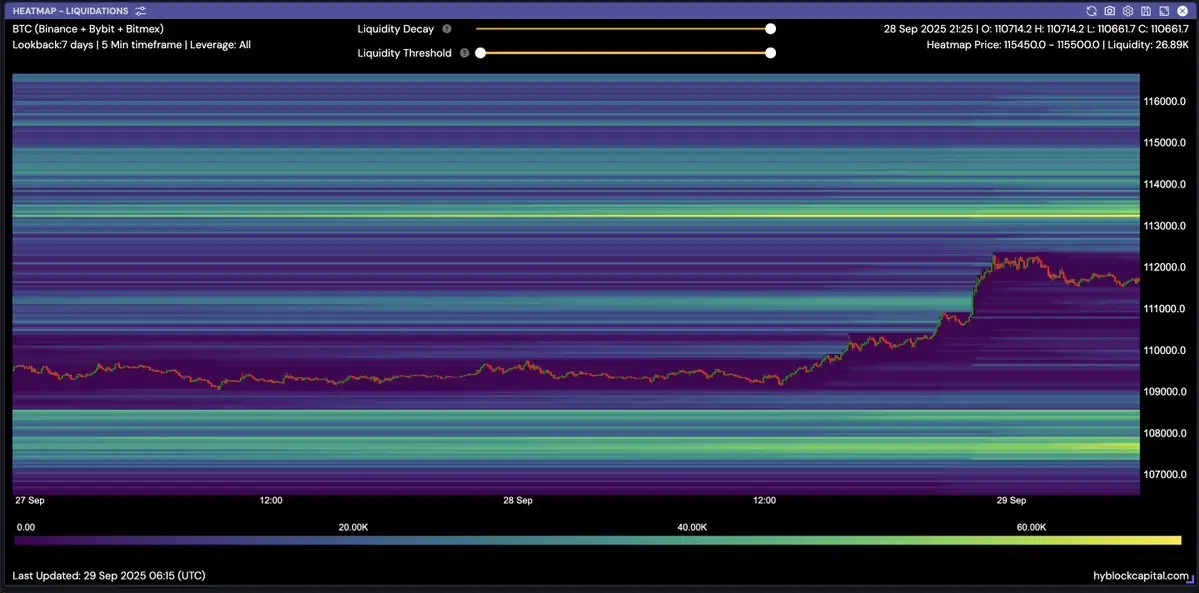Click the 110000.0 price axis label

pos(1165,350)
